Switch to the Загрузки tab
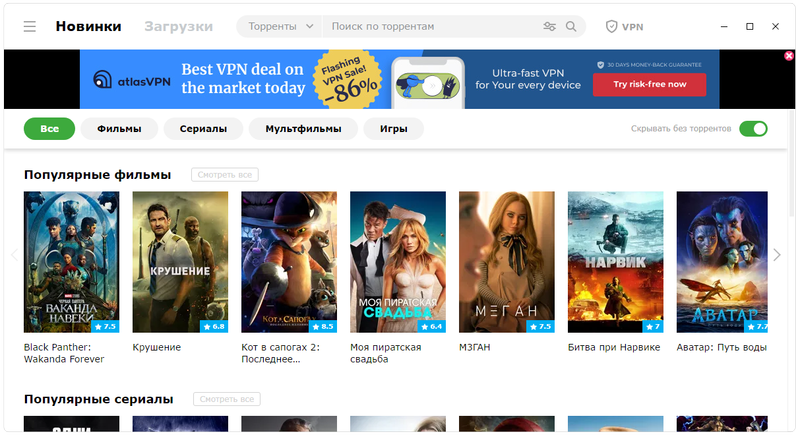The height and width of the screenshot is (435, 800). tap(179, 27)
